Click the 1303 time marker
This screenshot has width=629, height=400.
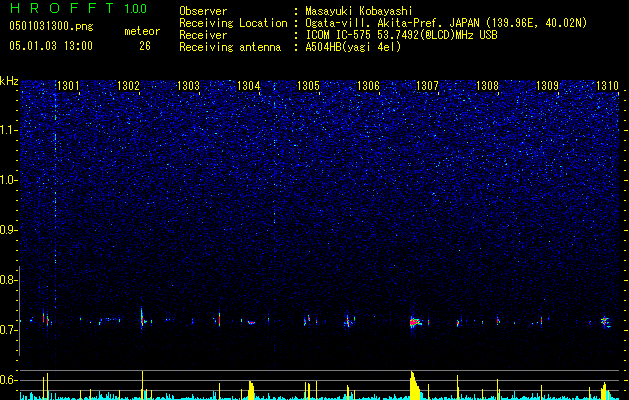click(x=188, y=86)
